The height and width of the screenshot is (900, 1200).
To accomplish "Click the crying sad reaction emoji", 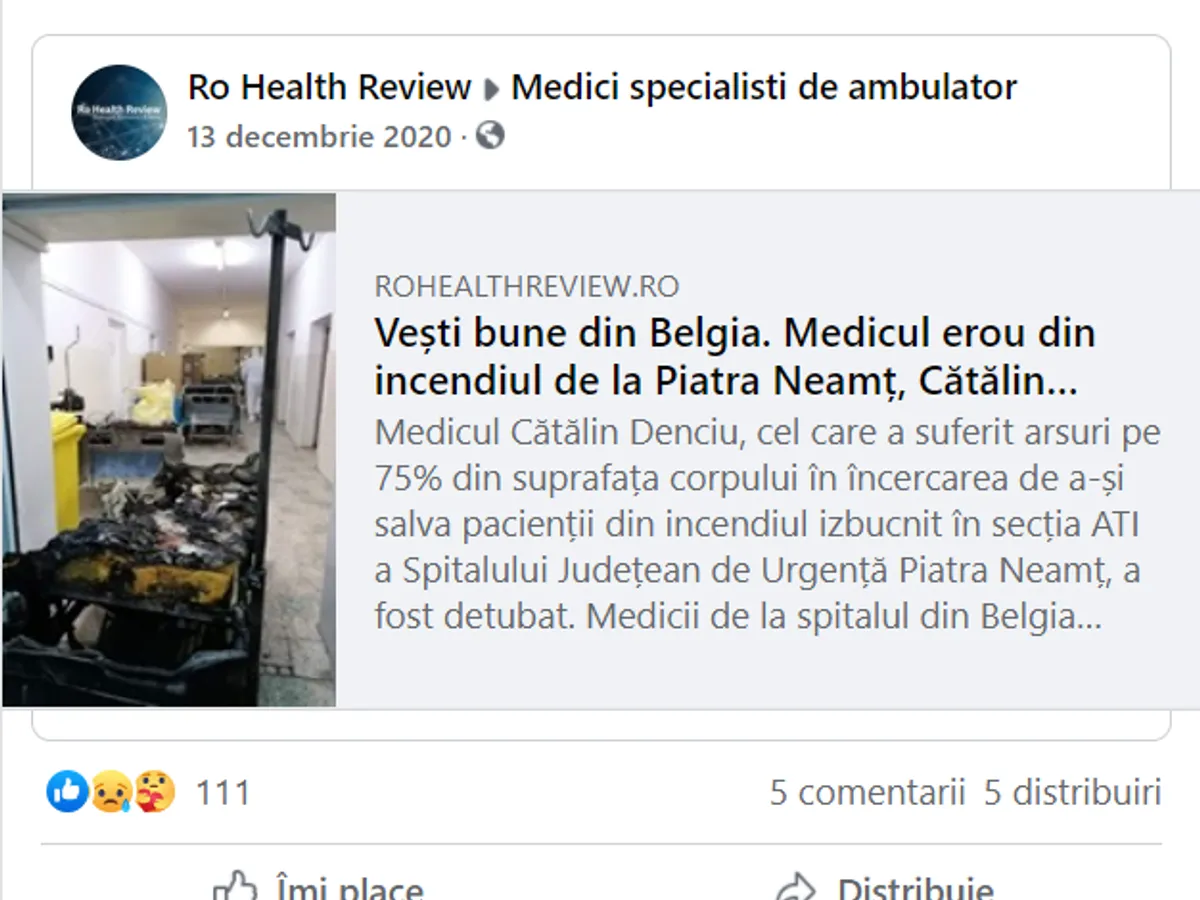I will point(110,793).
